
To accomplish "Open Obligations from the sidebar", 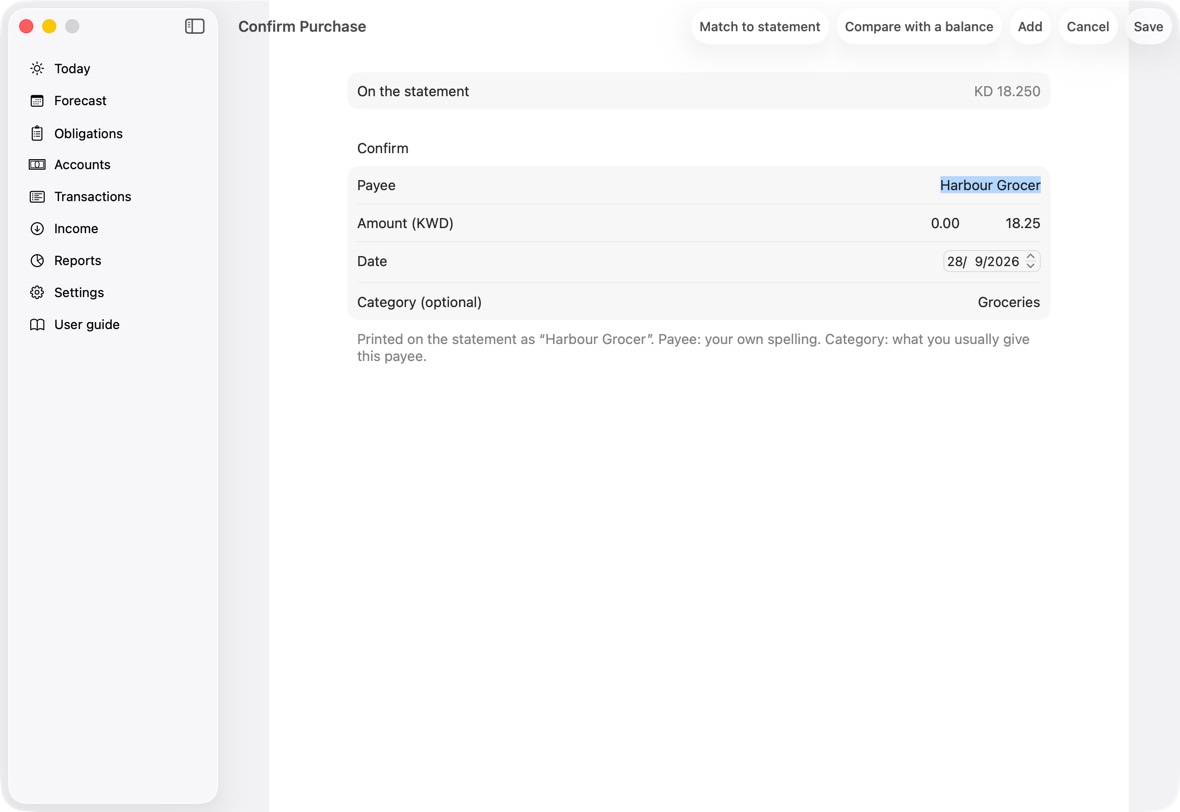I will point(88,133).
